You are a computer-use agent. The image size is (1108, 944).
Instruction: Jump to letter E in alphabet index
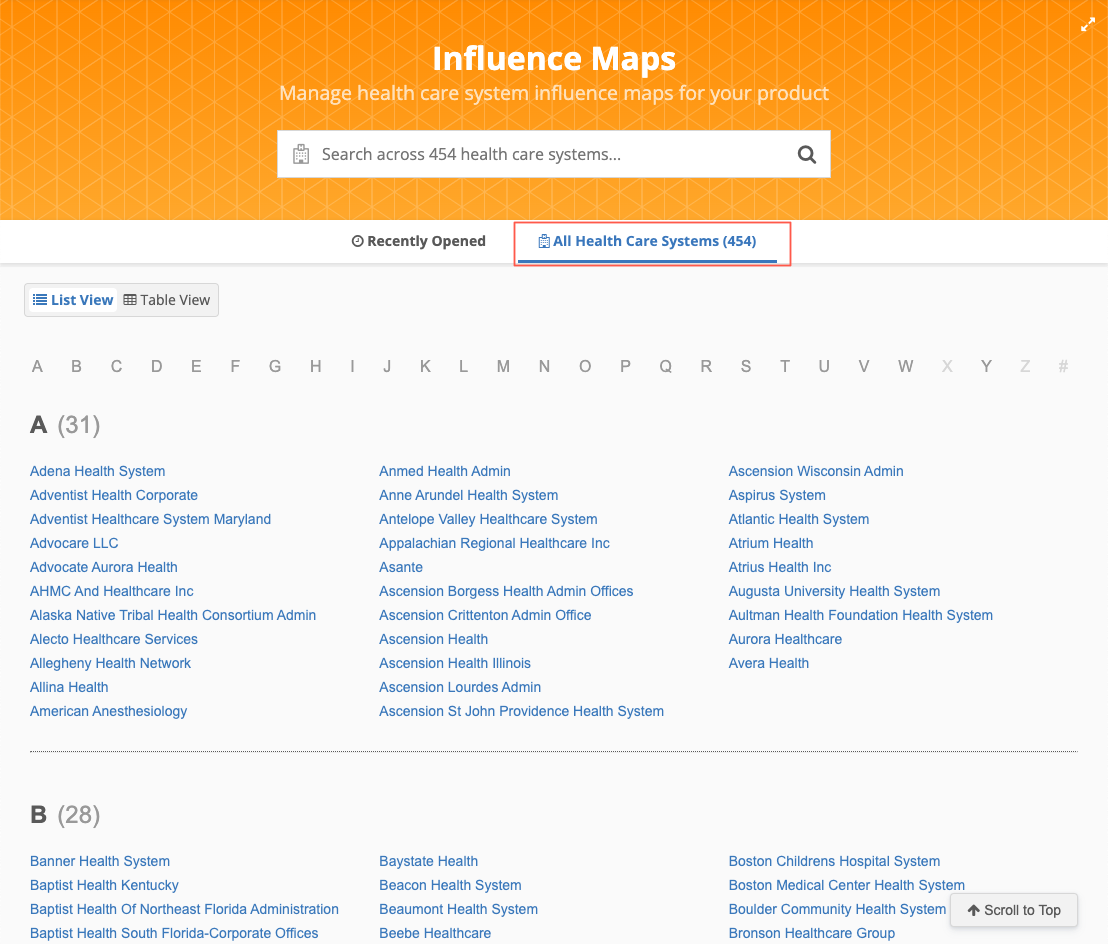[196, 366]
